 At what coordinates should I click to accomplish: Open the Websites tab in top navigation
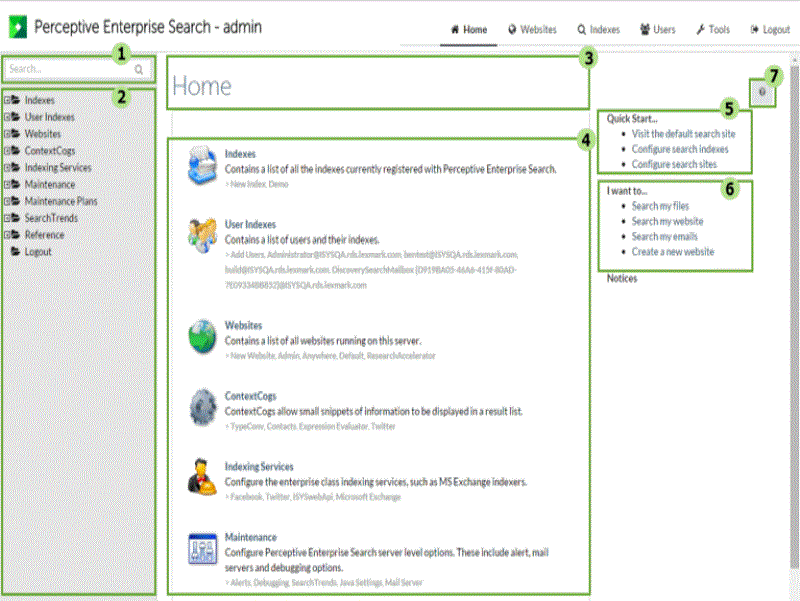[x=532, y=30]
